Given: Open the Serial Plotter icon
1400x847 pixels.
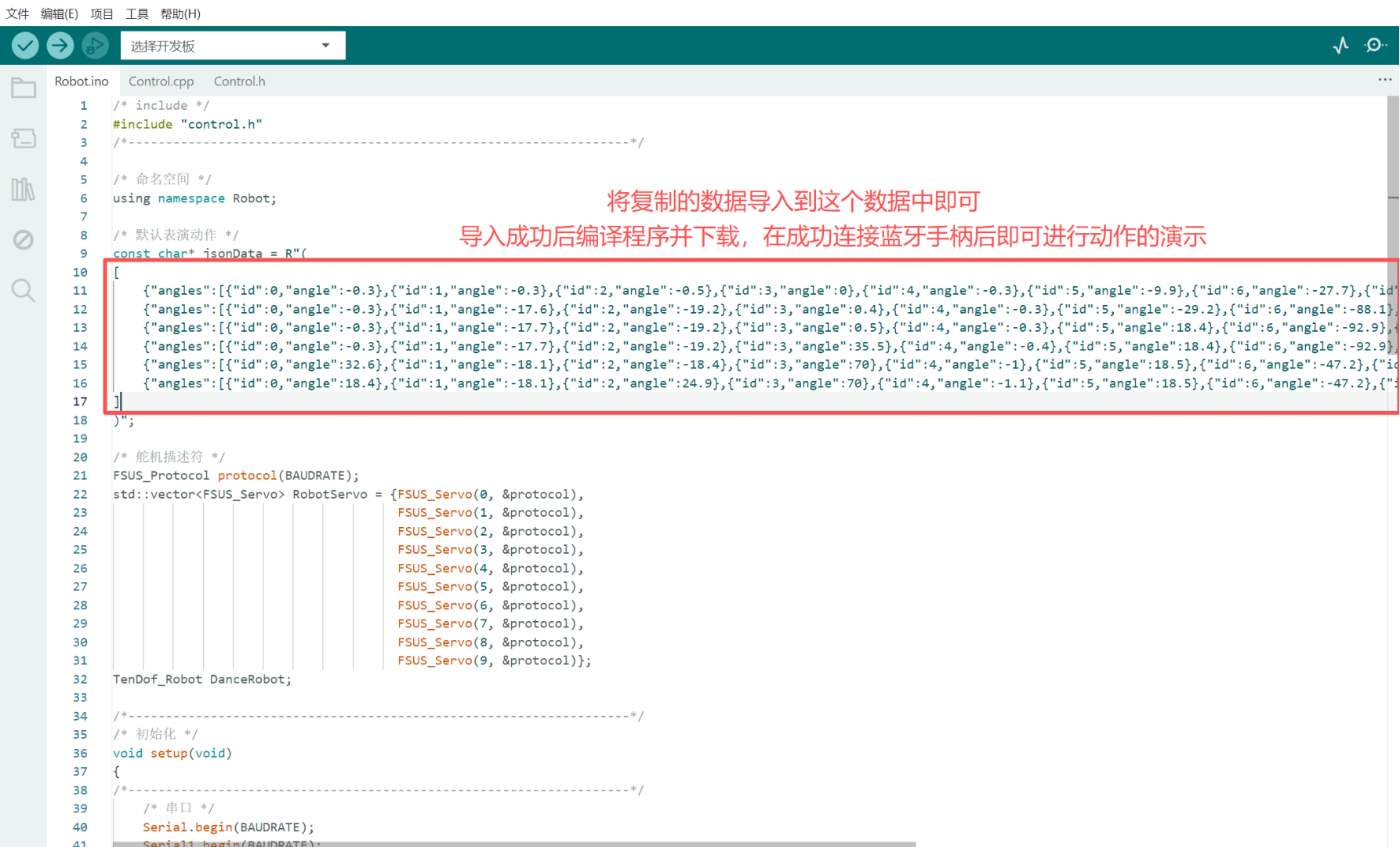Looking at the screenshot, I should click(x=1340, y=45).
